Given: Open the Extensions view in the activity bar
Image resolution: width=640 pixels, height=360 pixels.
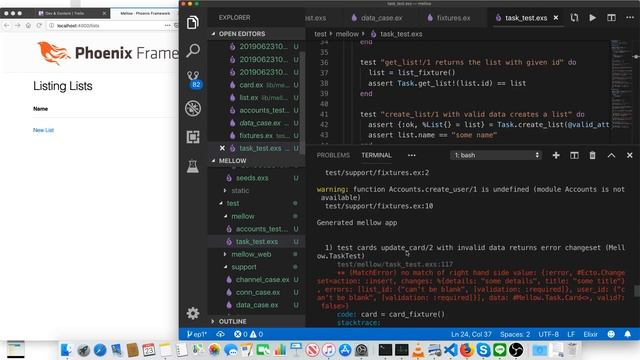Looking at the screenshot, I should tap(193, 137).
